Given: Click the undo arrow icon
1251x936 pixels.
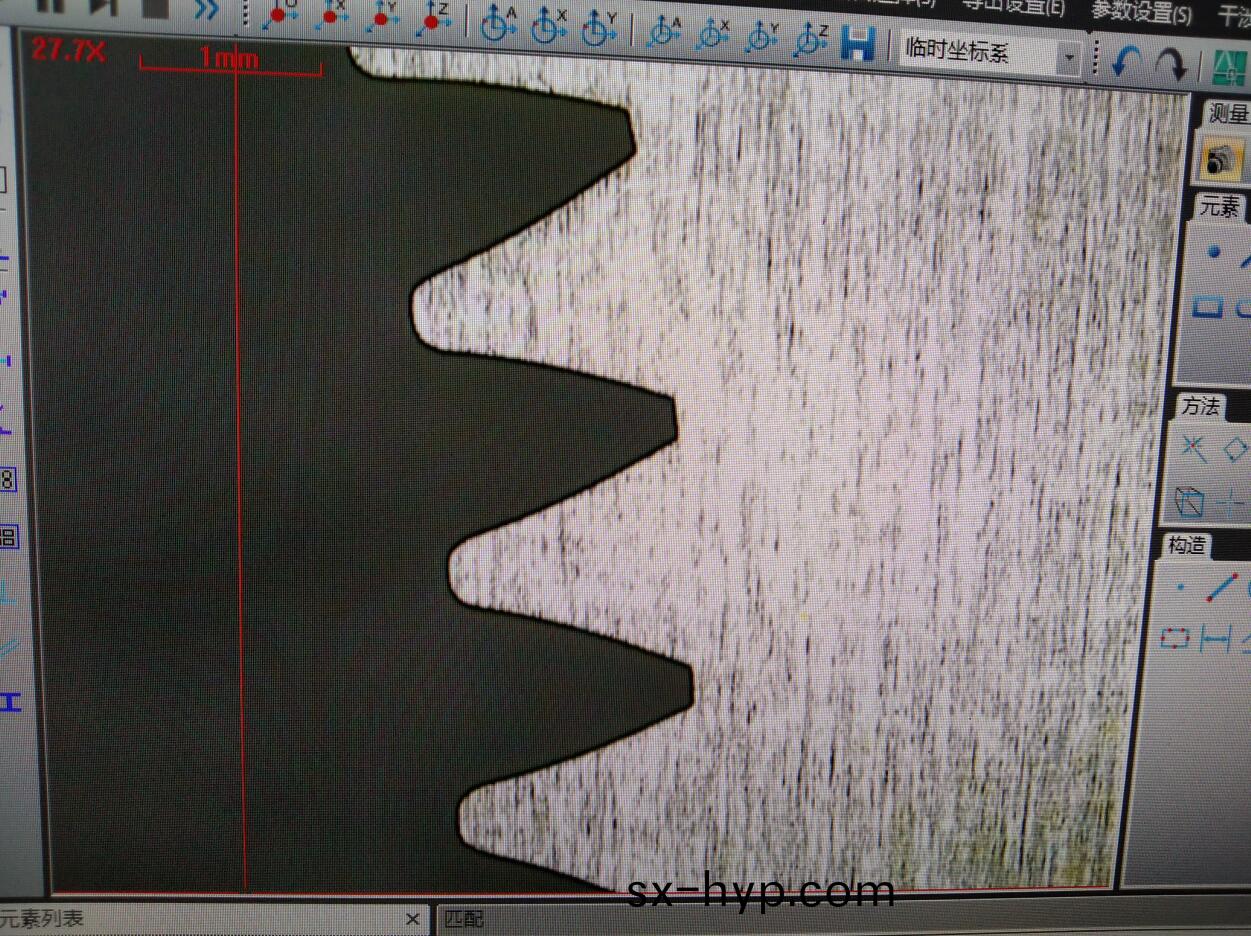Looking at the screenshot, I should pos(1127,63).
